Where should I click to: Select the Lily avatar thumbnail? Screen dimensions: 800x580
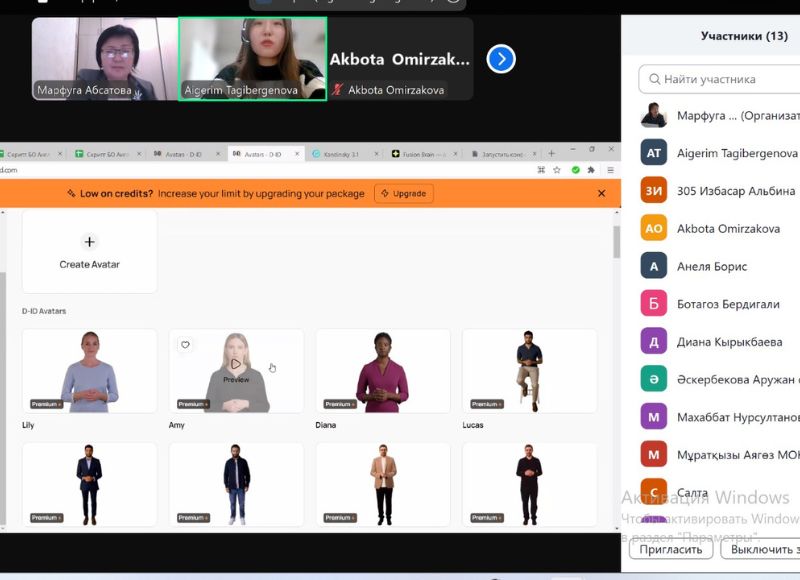[89, 370]
